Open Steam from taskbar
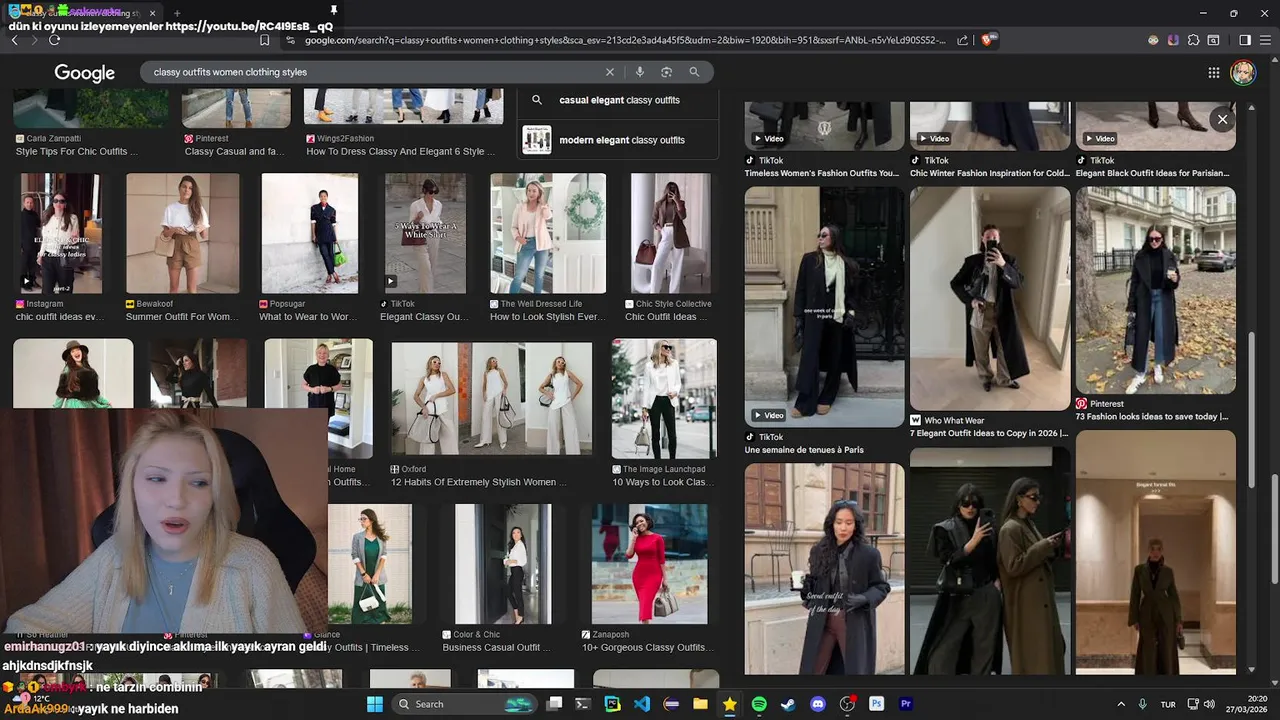Viewport: 1280px width, 720px height. (x=788, y=704)
